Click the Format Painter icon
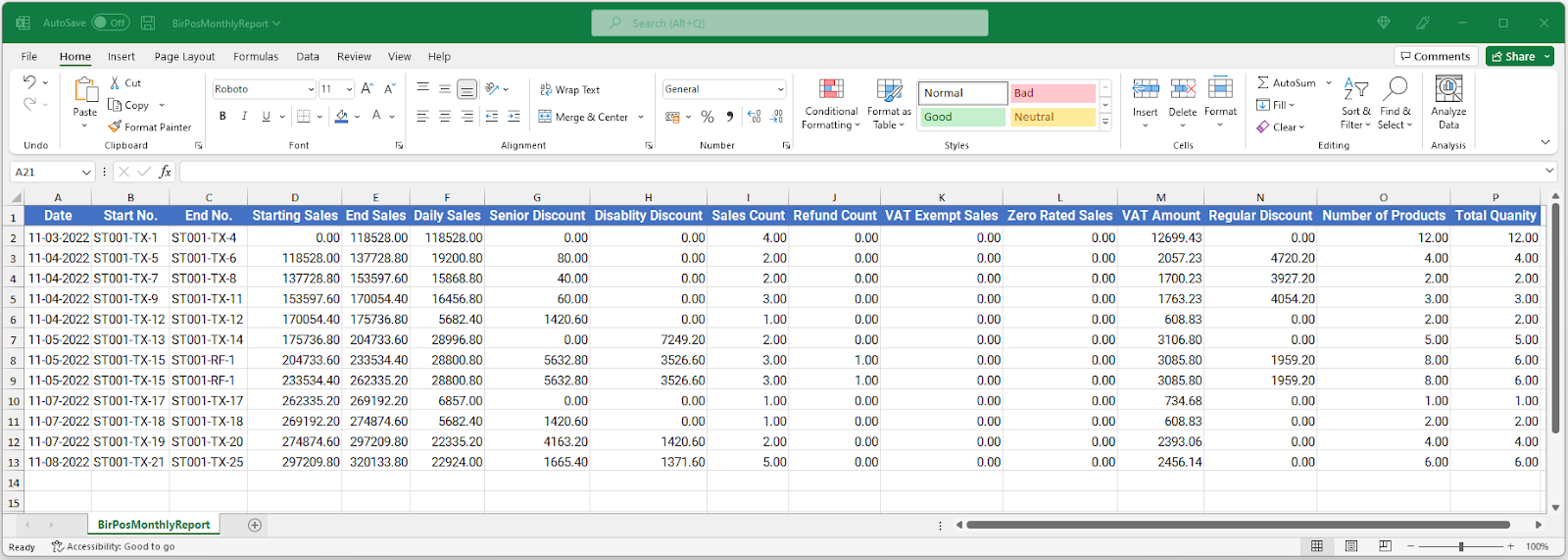Screen dimensions: 1568x560 pyautogui.click(x=116, y=127)
